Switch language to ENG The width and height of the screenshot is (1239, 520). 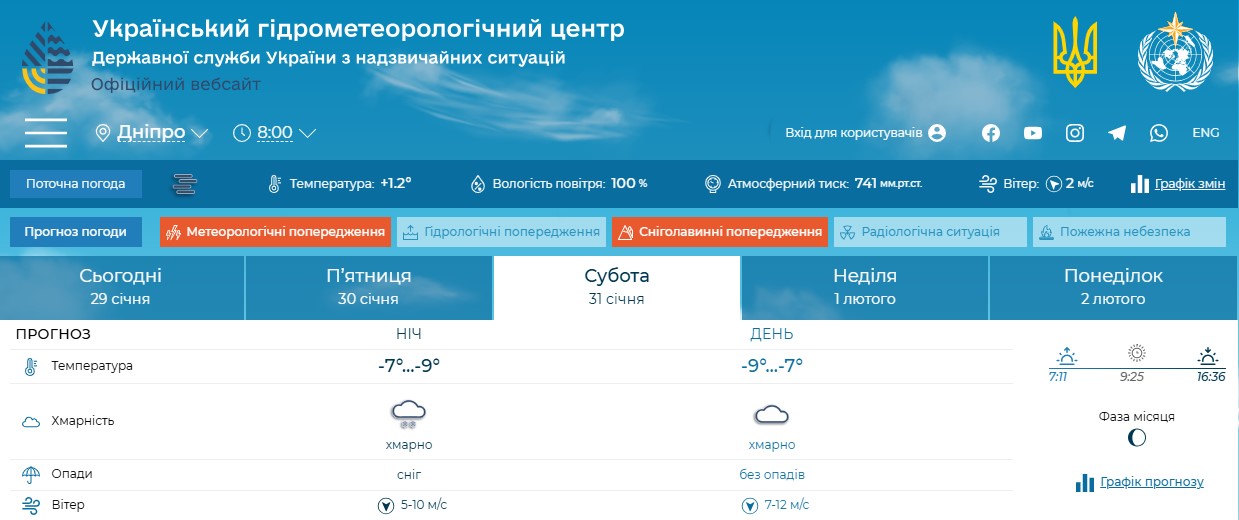tap(1206, 133)
